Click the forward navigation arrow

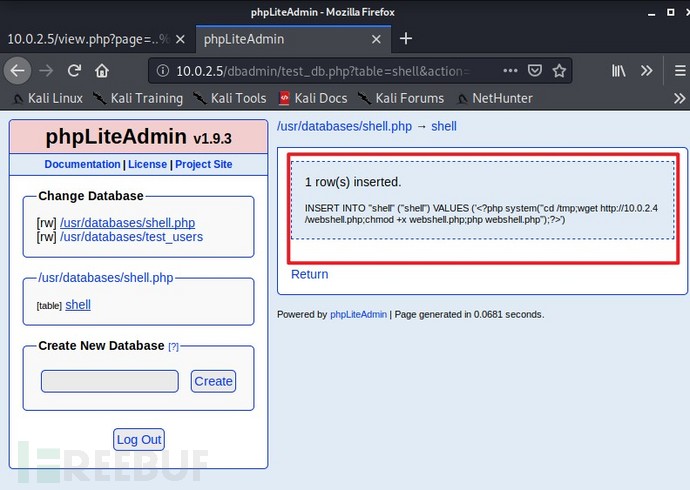(46, 70)
